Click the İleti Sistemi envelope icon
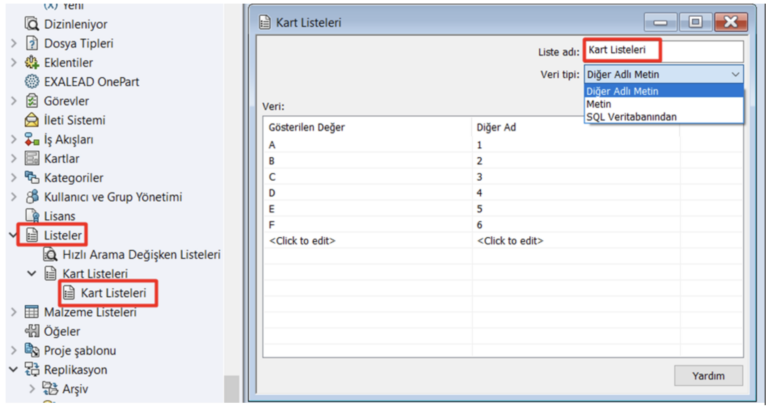The image size is (768, 408). (x=31, y=120)
